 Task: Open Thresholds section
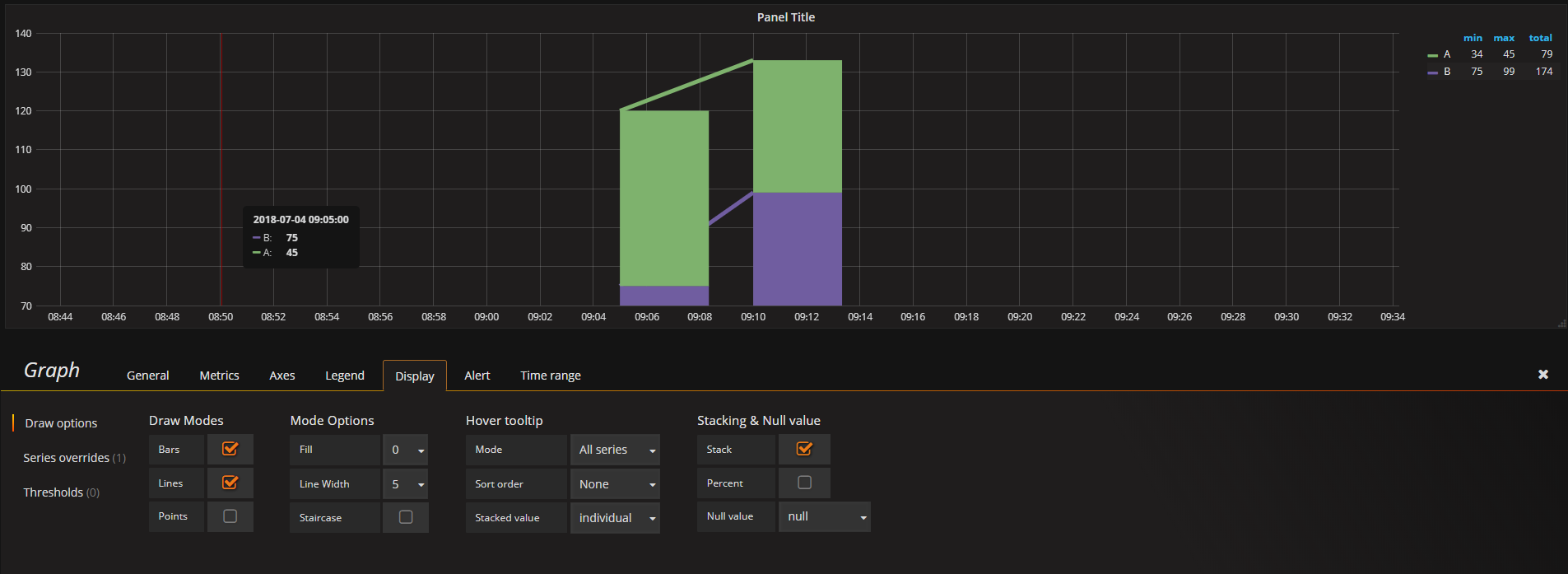point(62,492)
